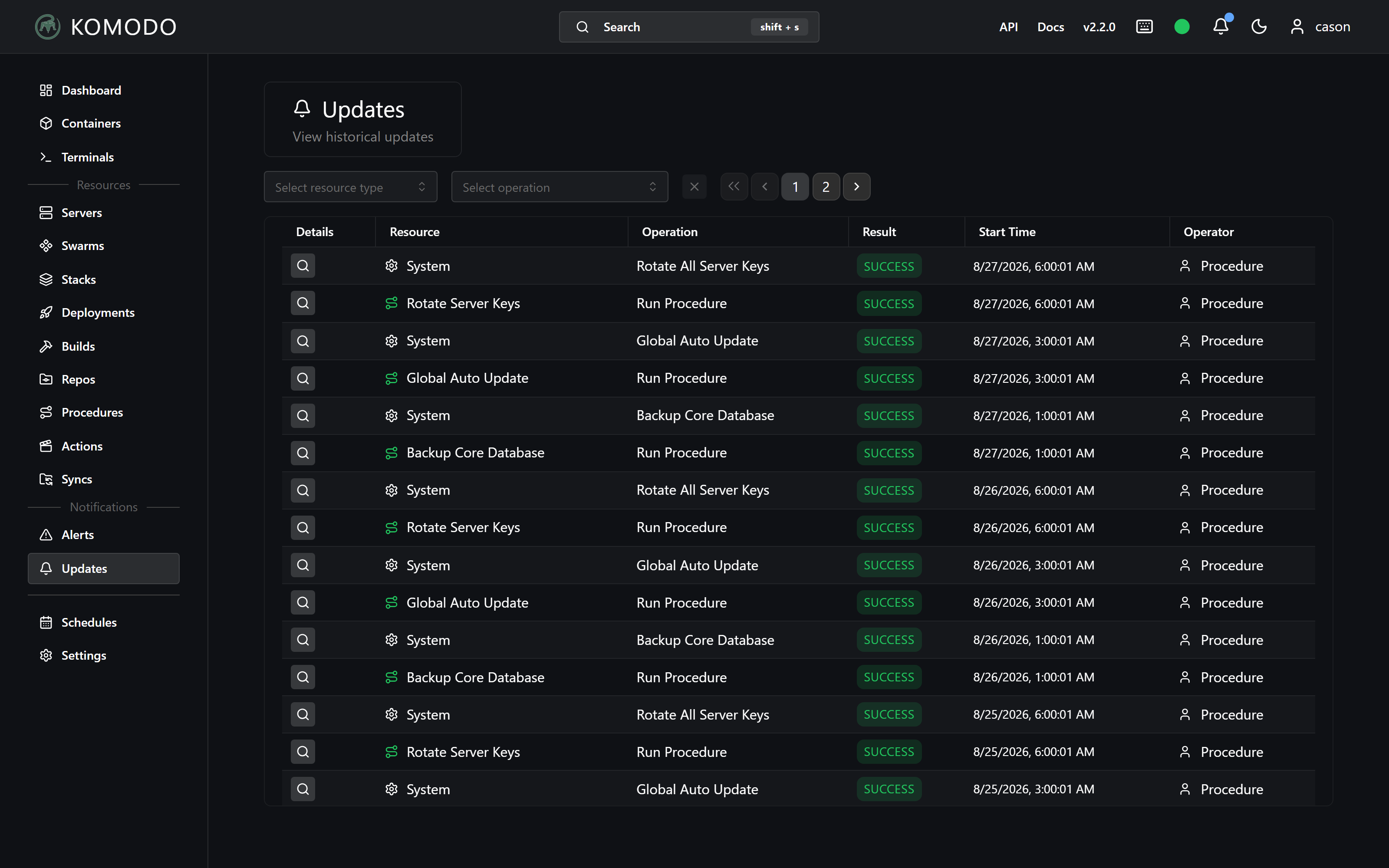The width and height of the screenshot is (1389, 868).
Task: View details of 8/27 Global Auto Update Run Procedure
Action: (x=303, y=378)
